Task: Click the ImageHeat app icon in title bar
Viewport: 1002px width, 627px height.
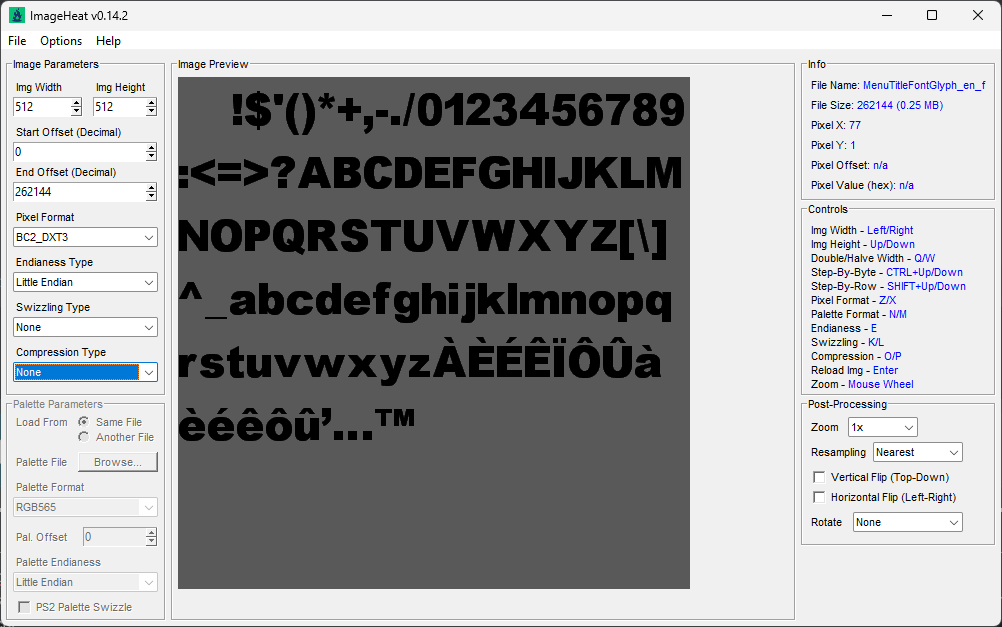Action: [x=17, y=15]
